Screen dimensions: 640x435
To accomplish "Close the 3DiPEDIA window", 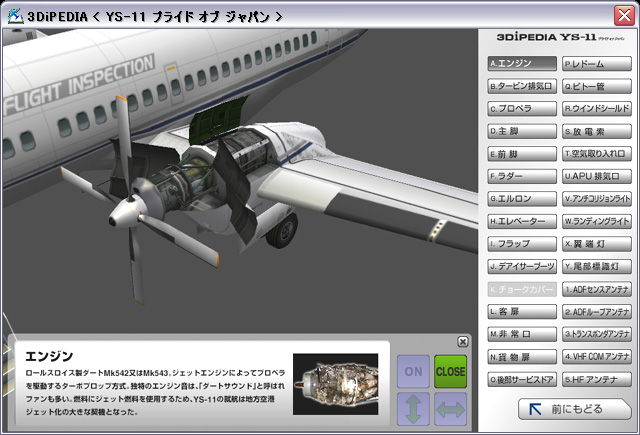I will click(x=624, y=16).
